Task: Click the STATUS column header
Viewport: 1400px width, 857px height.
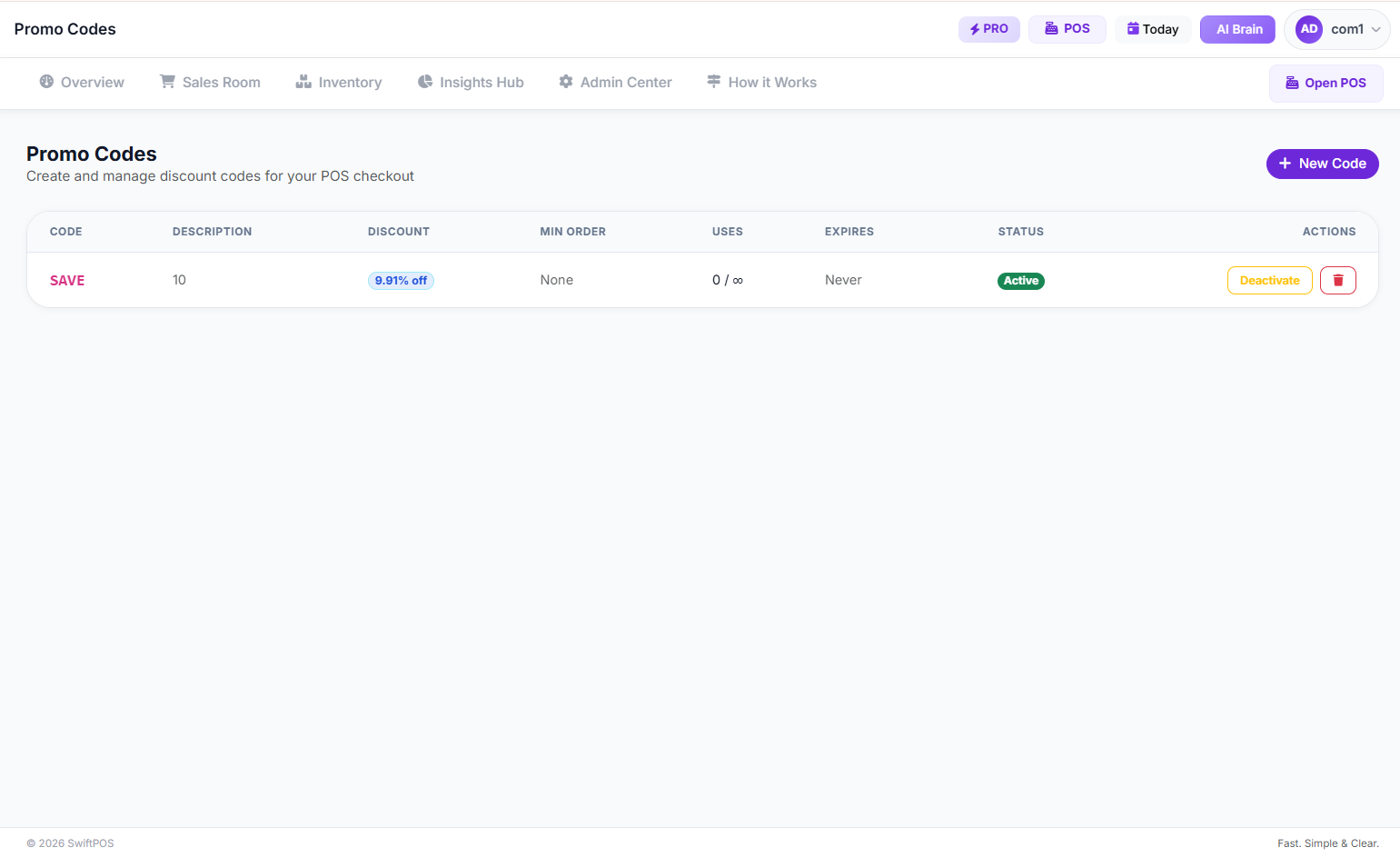Action: pyautogui.click(x=1020, y=232)
